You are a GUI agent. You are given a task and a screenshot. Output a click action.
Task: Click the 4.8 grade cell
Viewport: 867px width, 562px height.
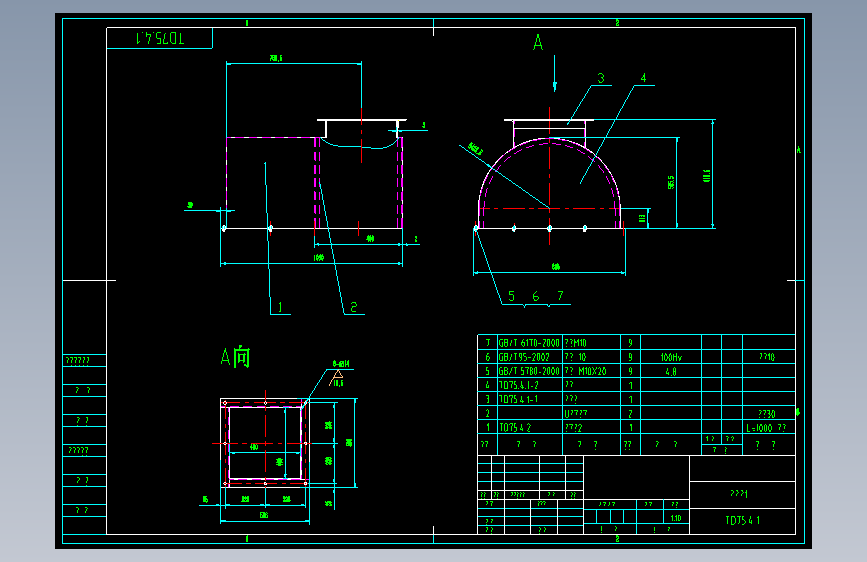pos(671,371)
